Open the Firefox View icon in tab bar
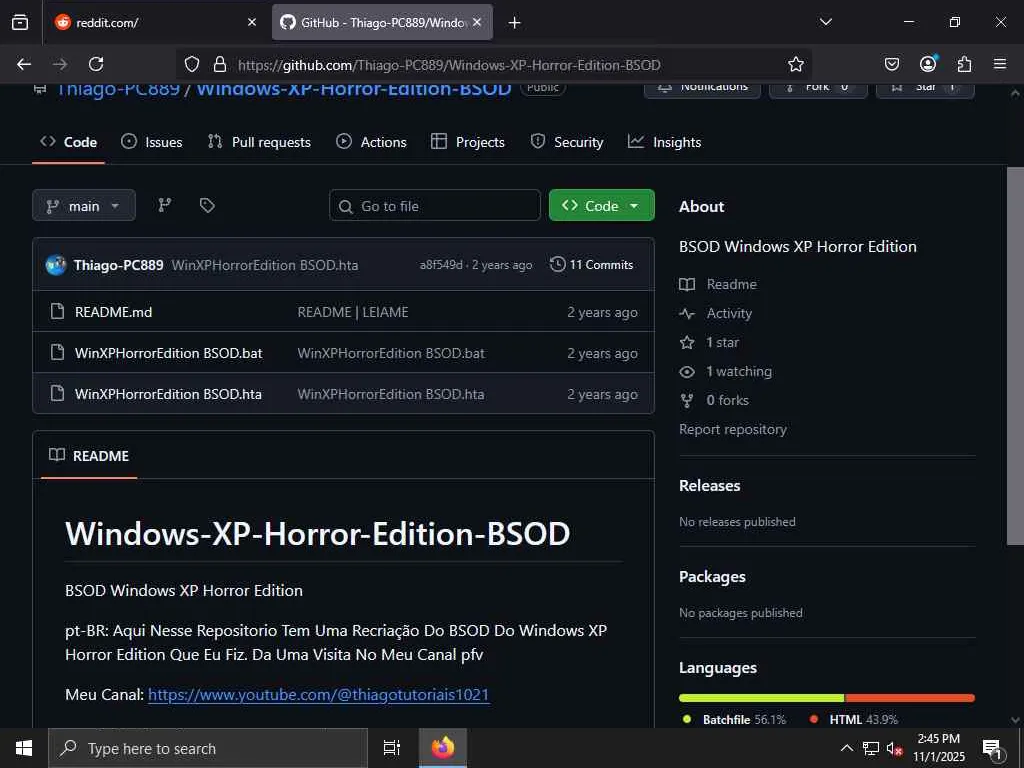1024x768 pixels. (20, 22)
